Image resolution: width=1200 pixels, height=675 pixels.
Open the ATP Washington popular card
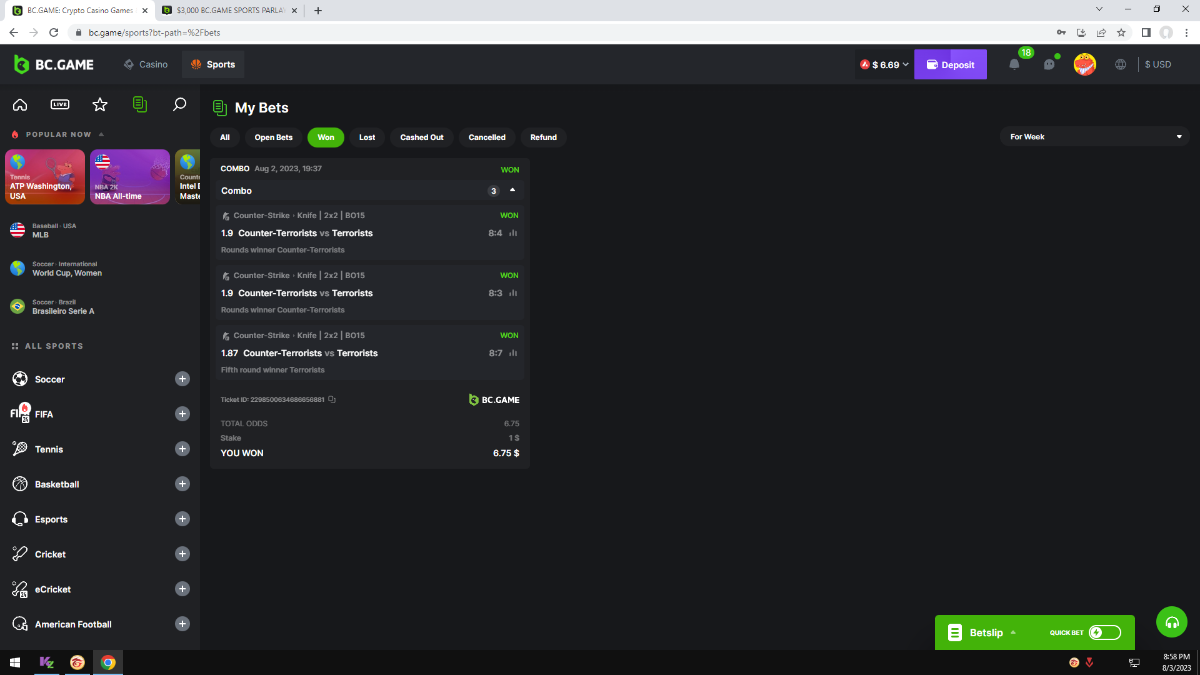[45, 177]
